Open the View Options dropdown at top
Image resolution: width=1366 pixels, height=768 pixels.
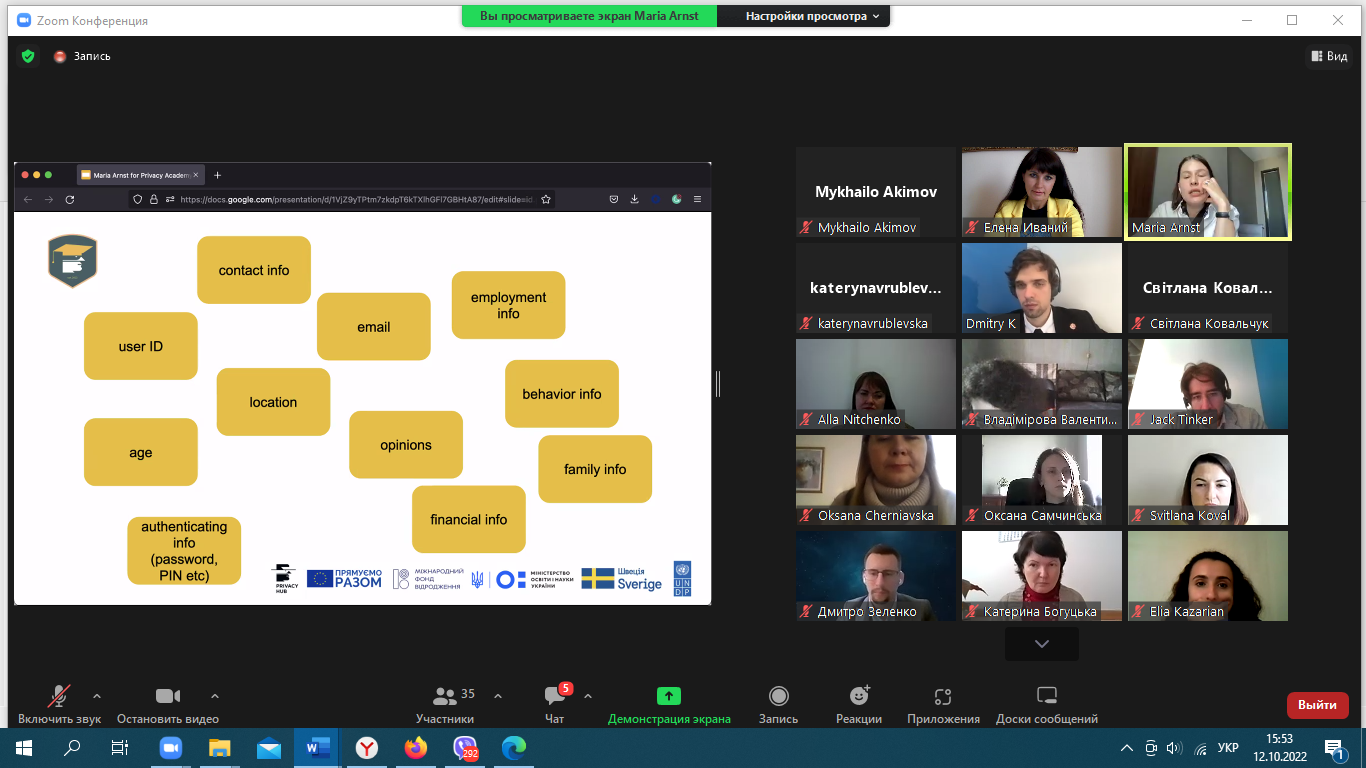(x=812, y=16)
